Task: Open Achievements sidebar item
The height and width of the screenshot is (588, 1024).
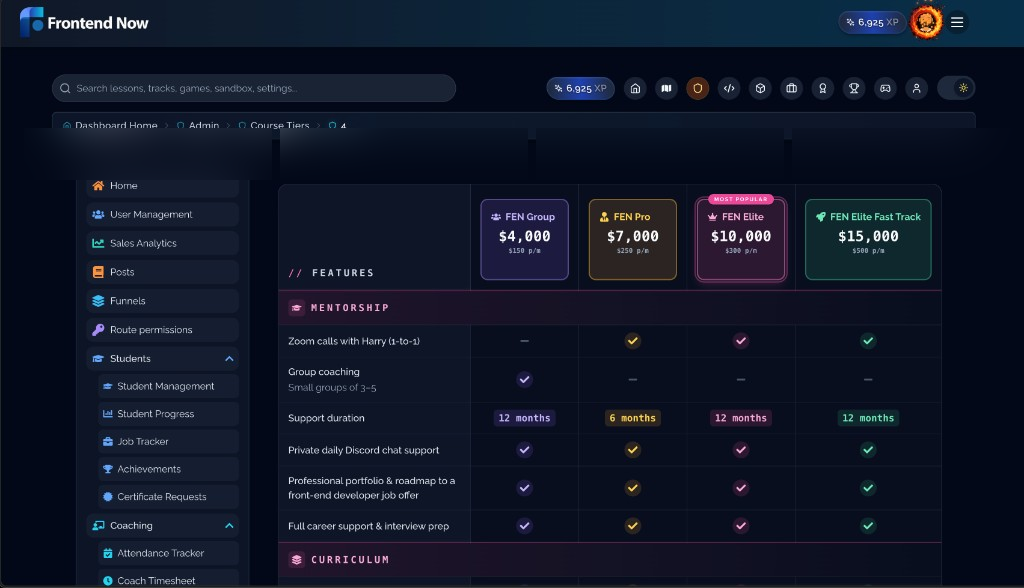Action: point(168,469)
